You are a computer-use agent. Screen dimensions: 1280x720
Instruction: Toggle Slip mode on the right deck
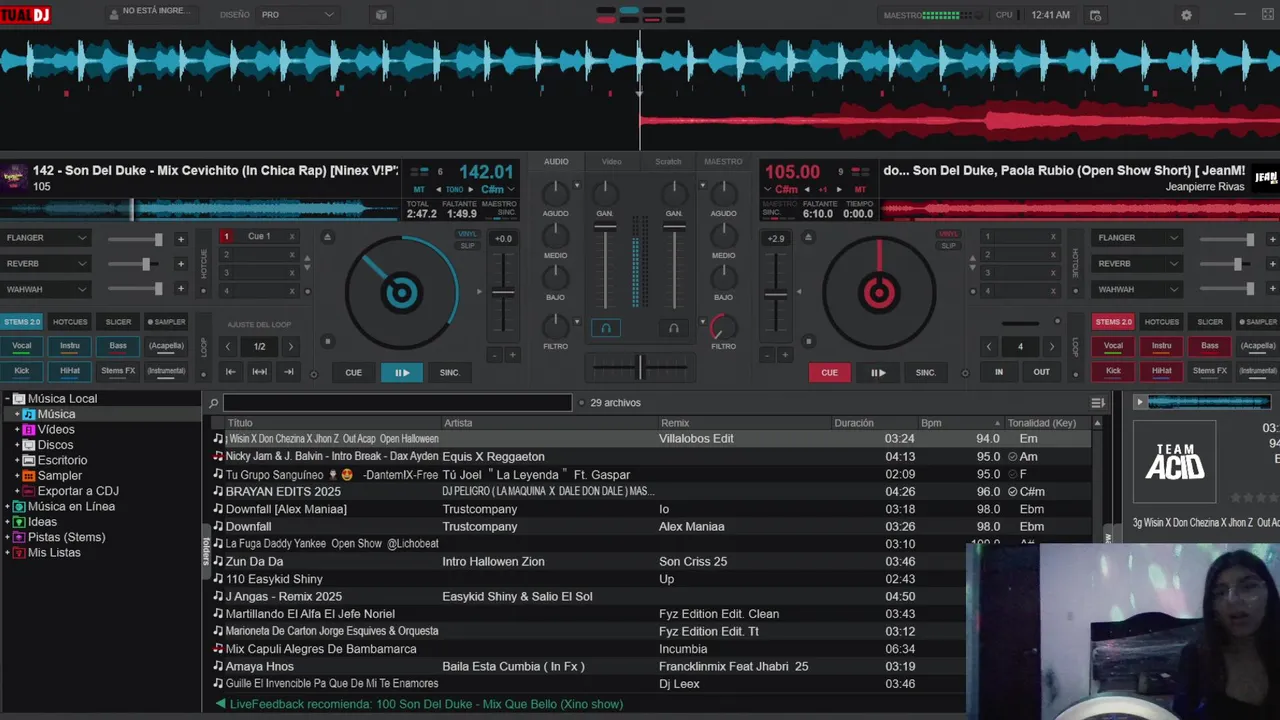[948, 245]
